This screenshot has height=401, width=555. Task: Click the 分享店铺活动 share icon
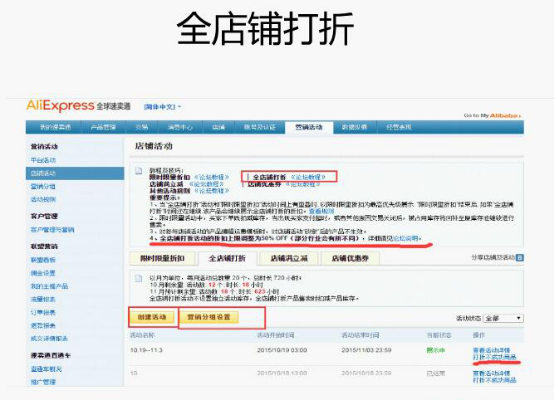520,258
